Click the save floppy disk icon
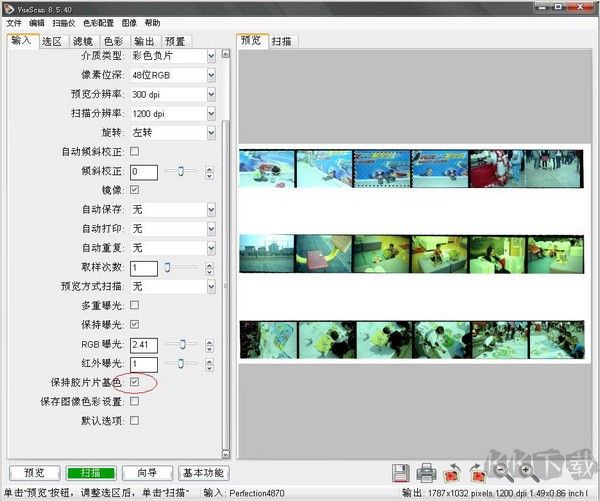This screenshot has width=600, height=501. [x=401, y=473]
